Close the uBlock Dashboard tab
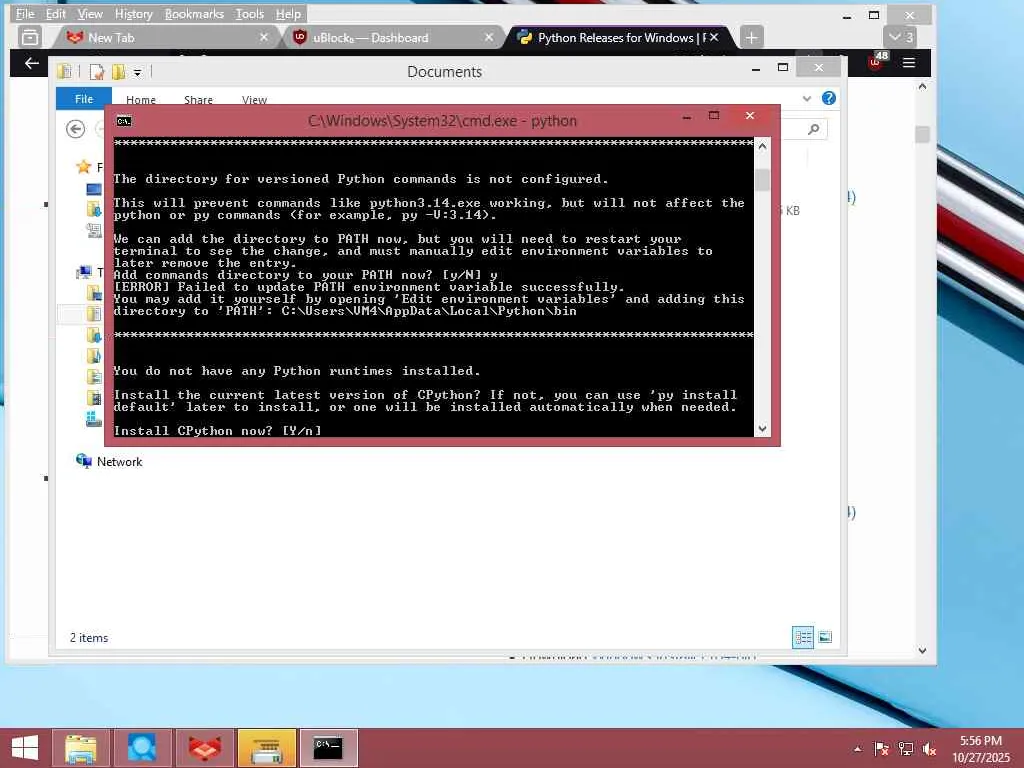 (x=488, y=37)
